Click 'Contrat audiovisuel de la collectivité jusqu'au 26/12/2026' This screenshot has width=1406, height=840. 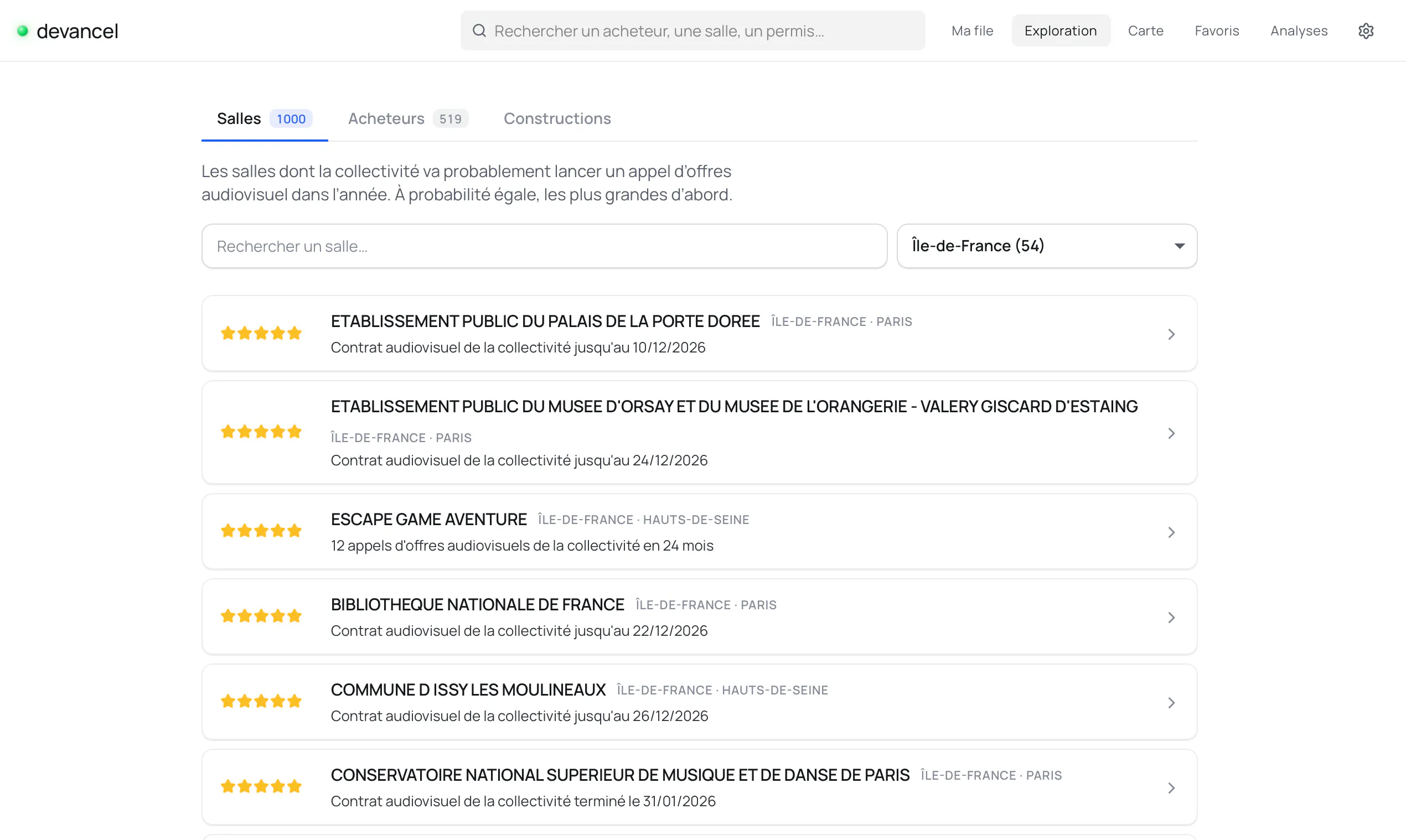[519, 716]
